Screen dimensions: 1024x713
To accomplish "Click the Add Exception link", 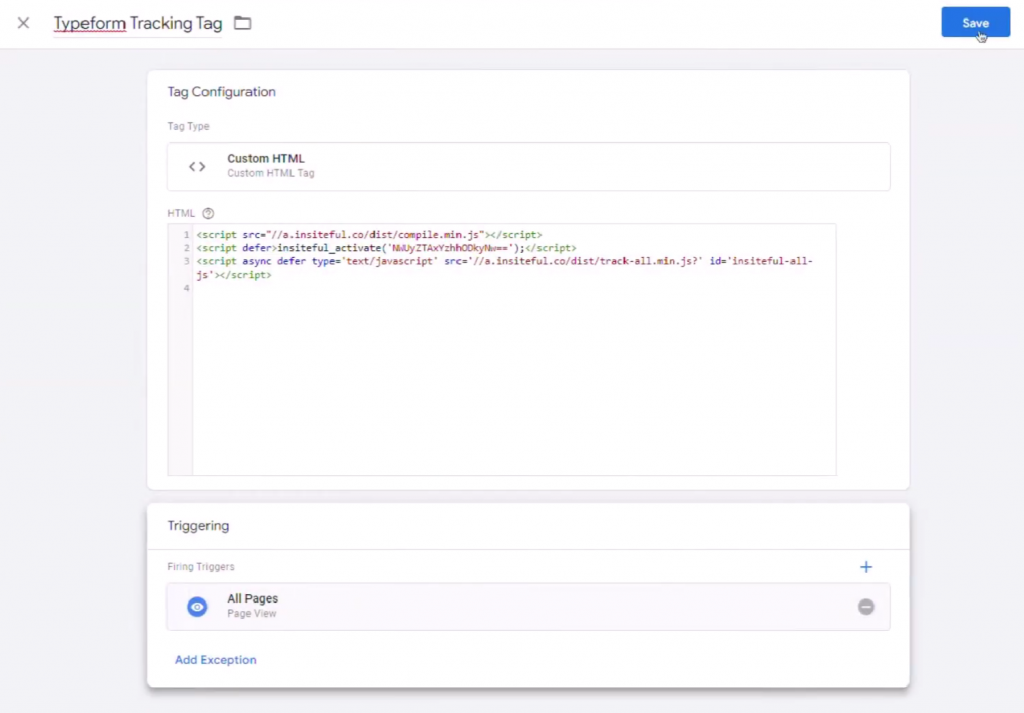I will click(216, 659).
